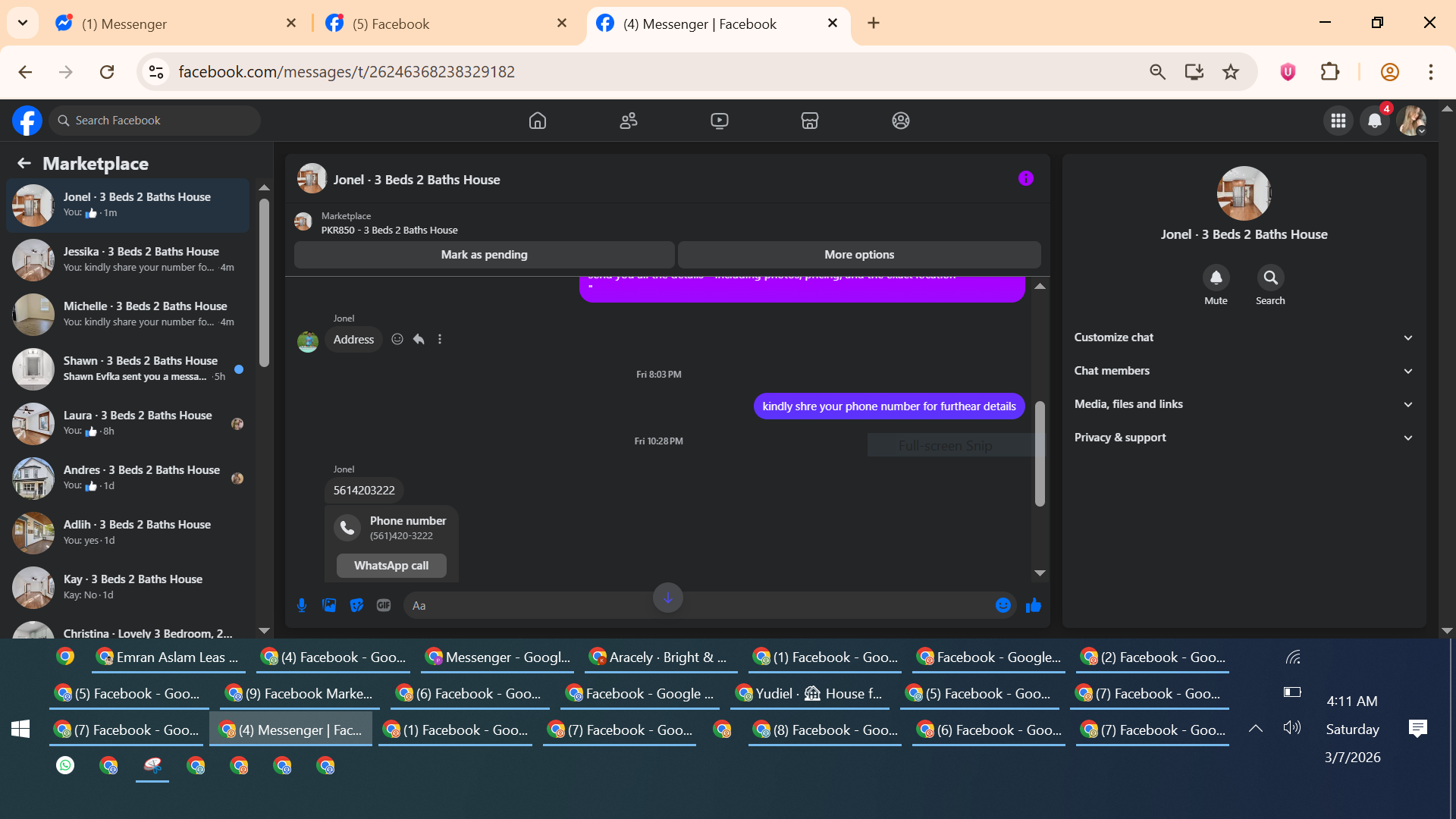Open the Shawn 3 Beds 2 Baths conversation
Viewport: 1456px width, 819px height.
tap(127, 369)
